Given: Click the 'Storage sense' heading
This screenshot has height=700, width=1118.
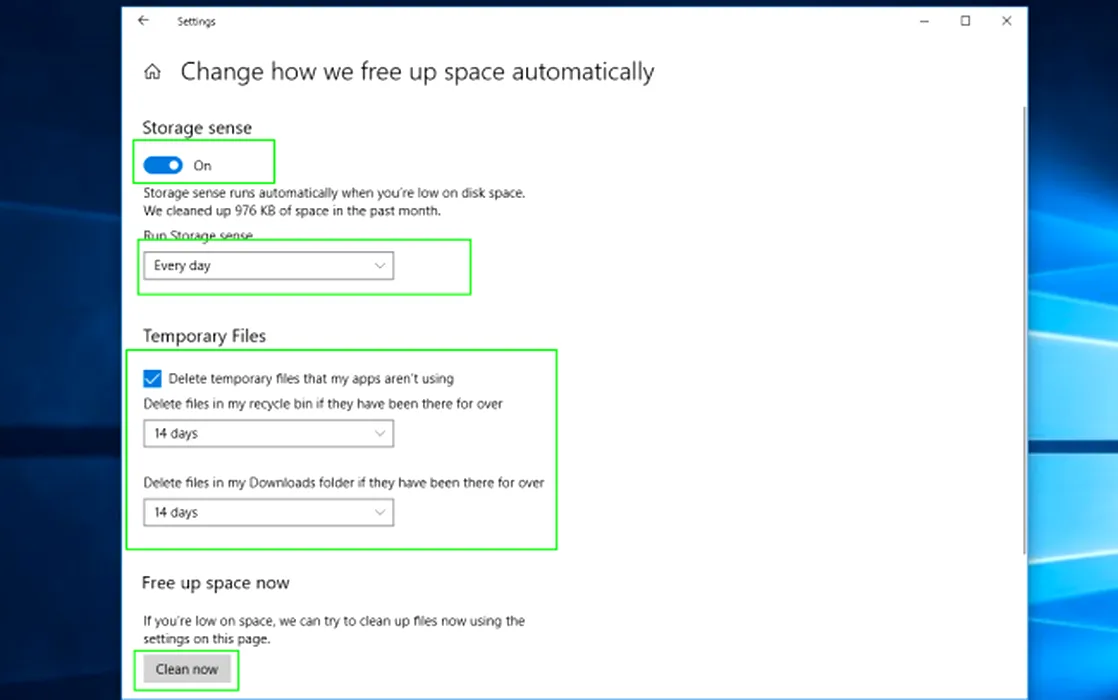Looking at the screenshot, I should pos(197,128).
